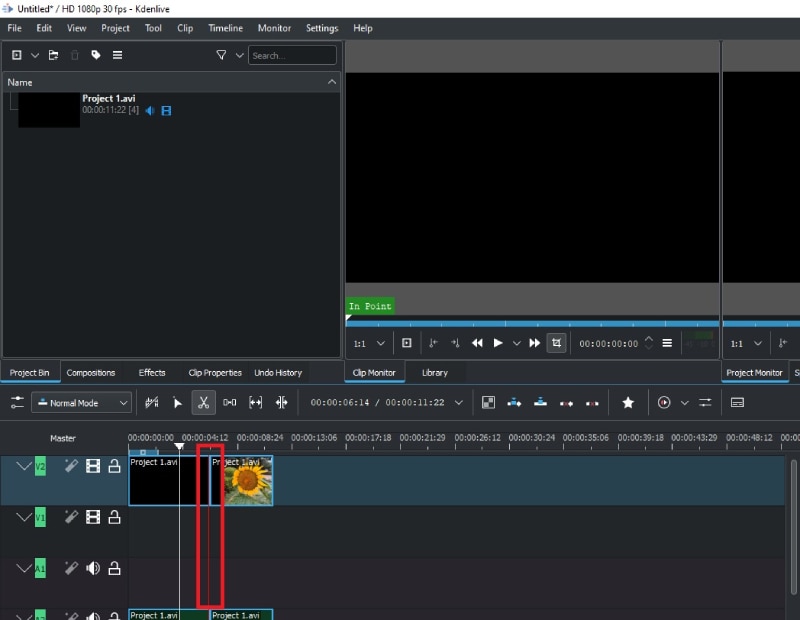Collapse the Name column sort arrow
Viewport: 800px width, 620px height.
(332, 82)
